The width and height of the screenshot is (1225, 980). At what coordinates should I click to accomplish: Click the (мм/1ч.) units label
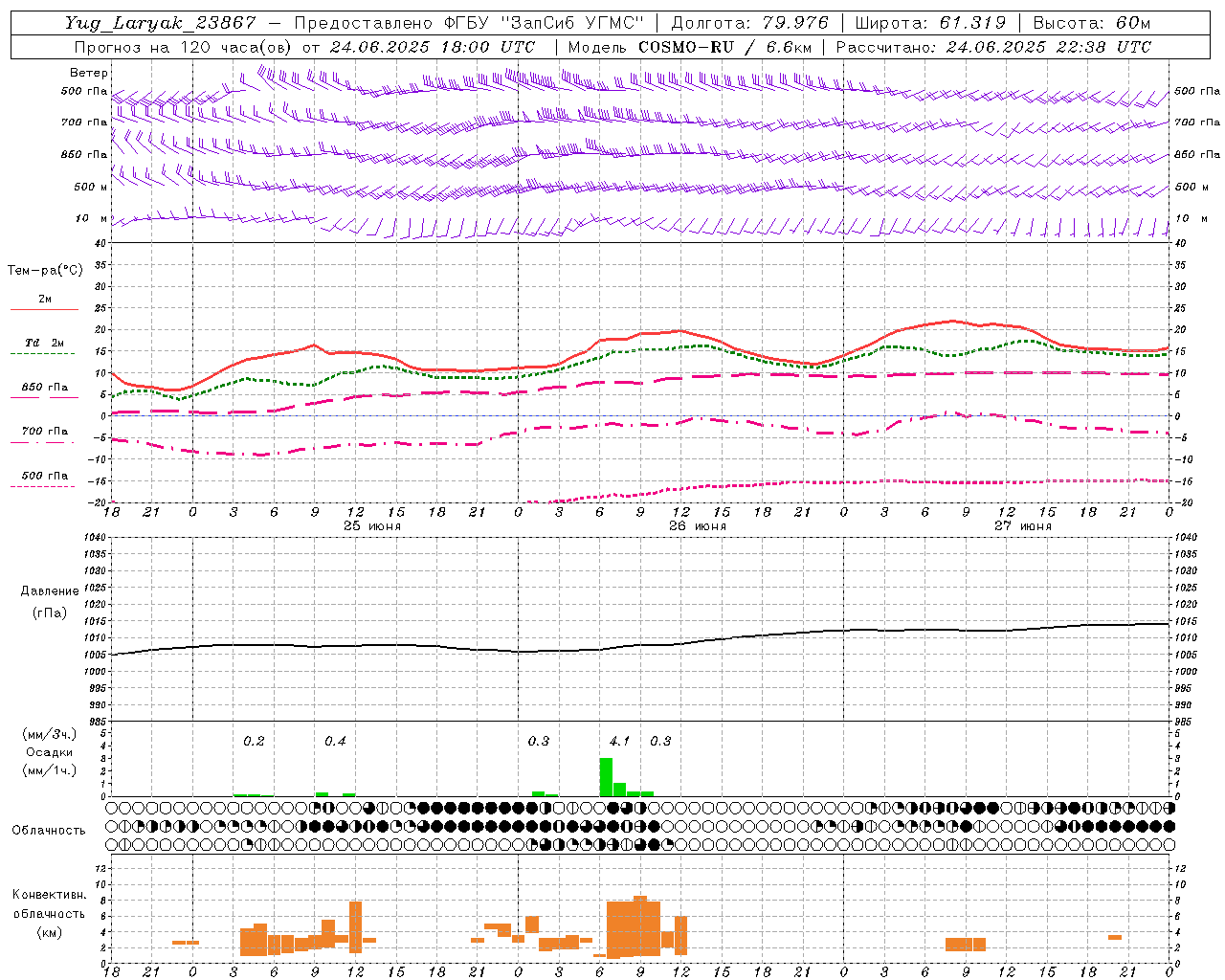click(49, 770)
